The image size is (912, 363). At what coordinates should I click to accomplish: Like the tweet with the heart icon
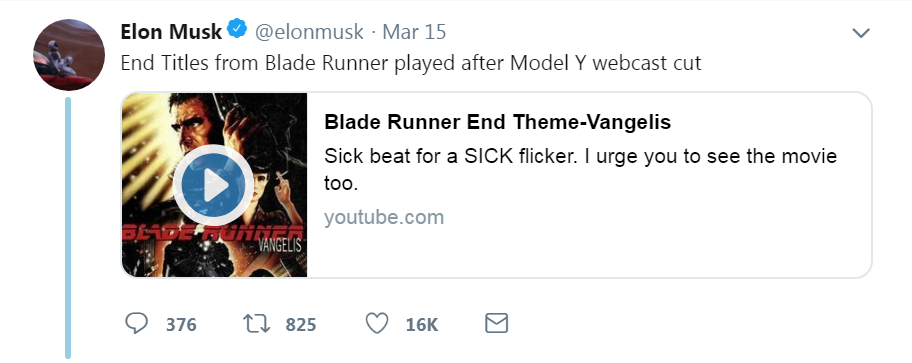[377, 323]
